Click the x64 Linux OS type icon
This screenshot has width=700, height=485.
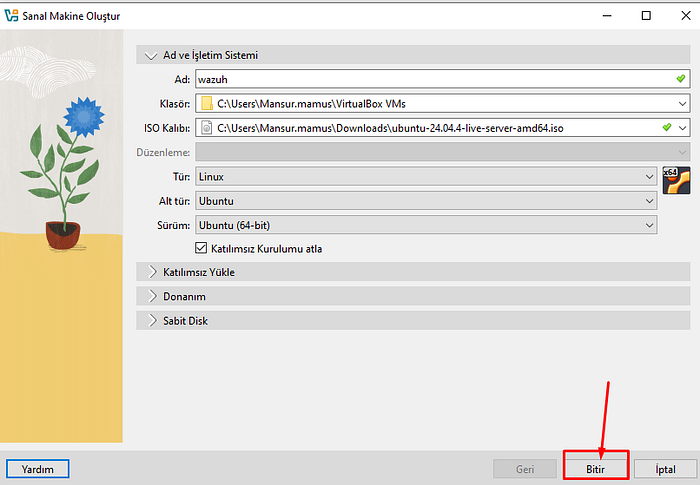676,180
